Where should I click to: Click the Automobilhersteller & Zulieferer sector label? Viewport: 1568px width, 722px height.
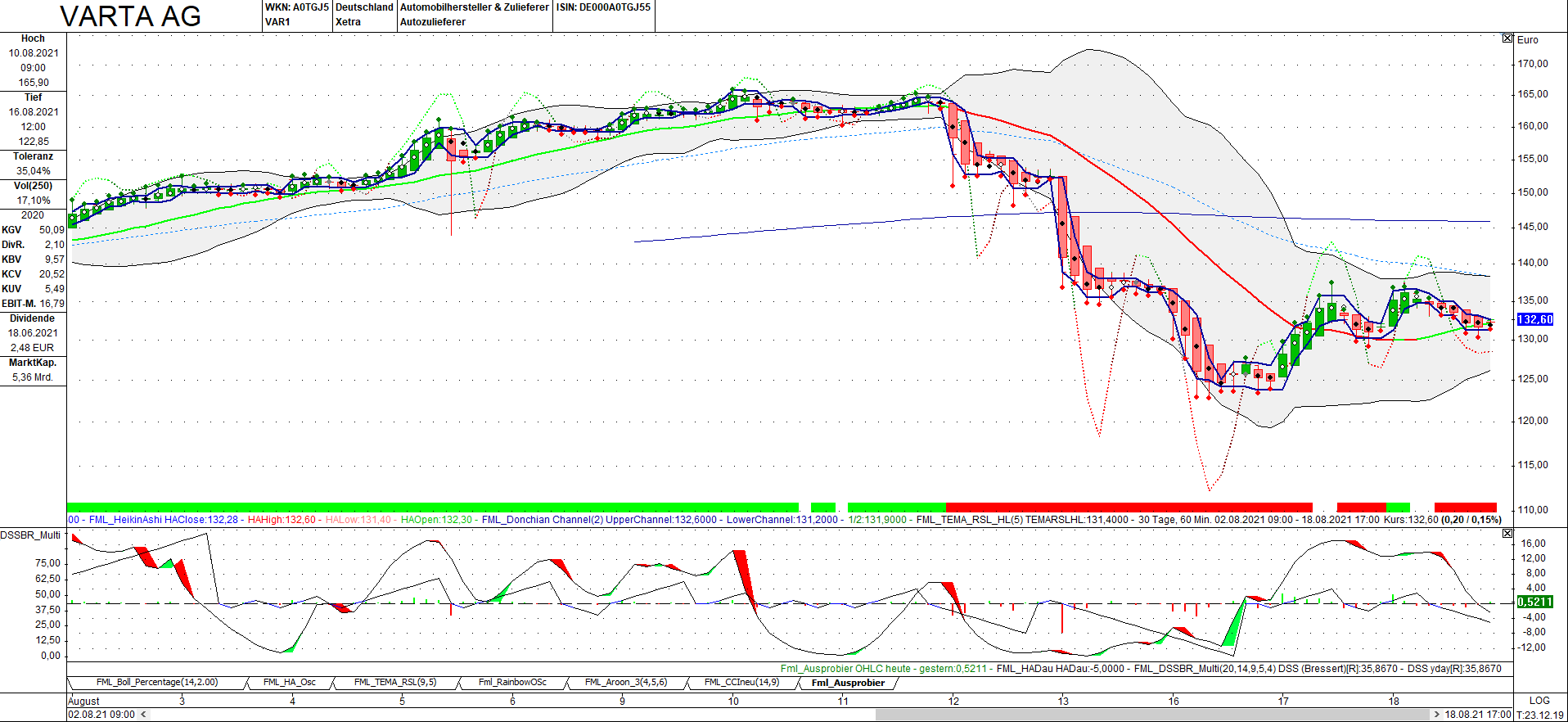coord(475,7)
